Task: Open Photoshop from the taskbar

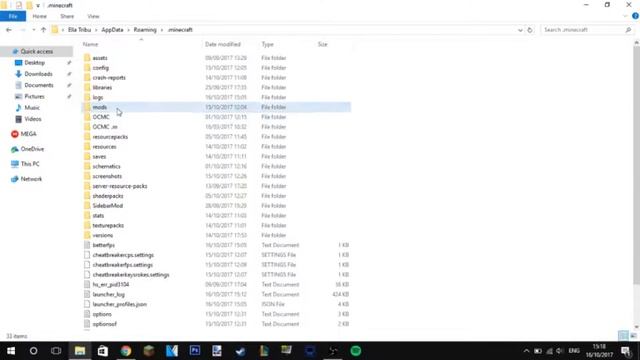Action: tap(195, 351)
